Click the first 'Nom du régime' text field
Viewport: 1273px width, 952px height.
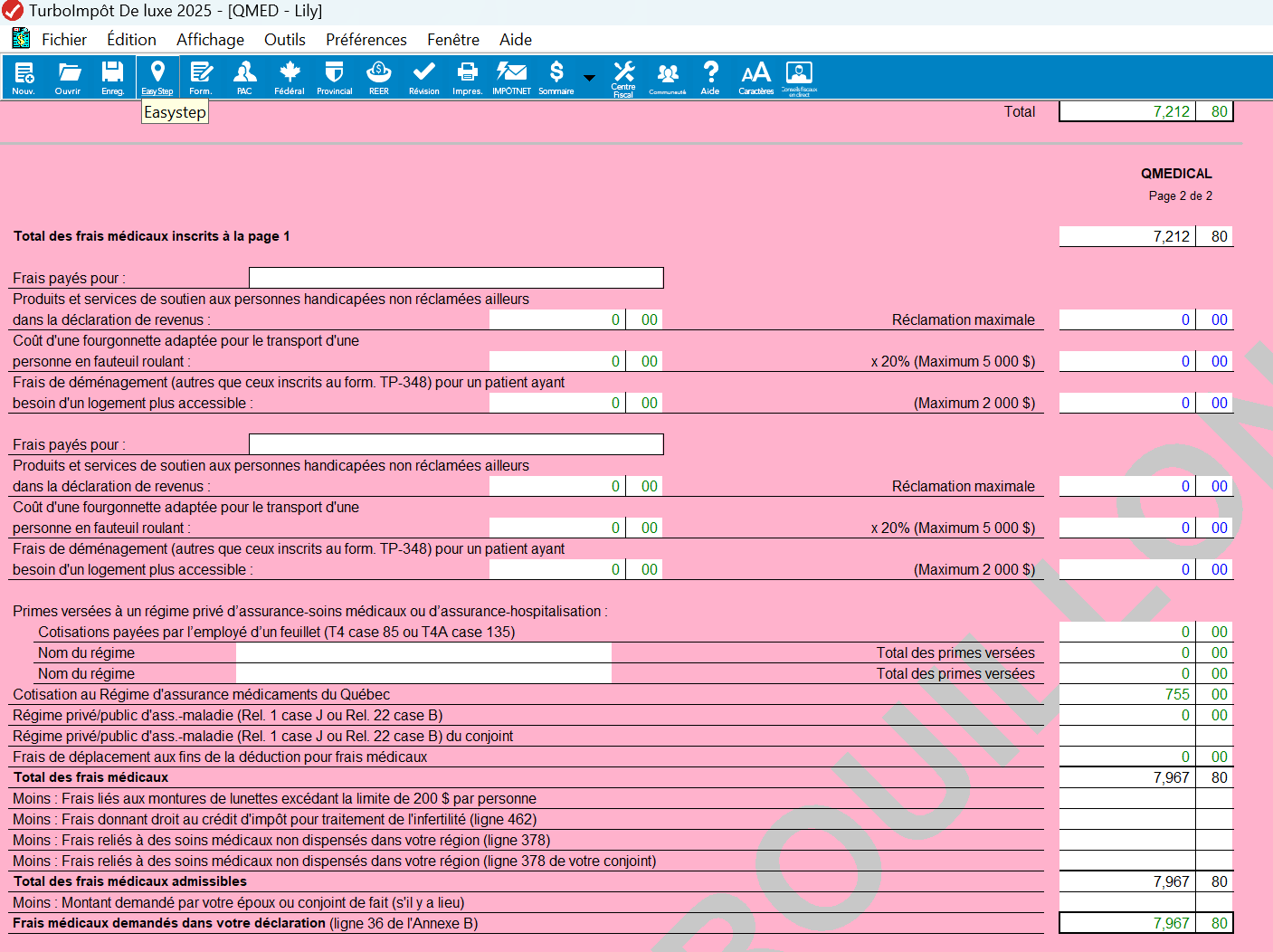423,652
